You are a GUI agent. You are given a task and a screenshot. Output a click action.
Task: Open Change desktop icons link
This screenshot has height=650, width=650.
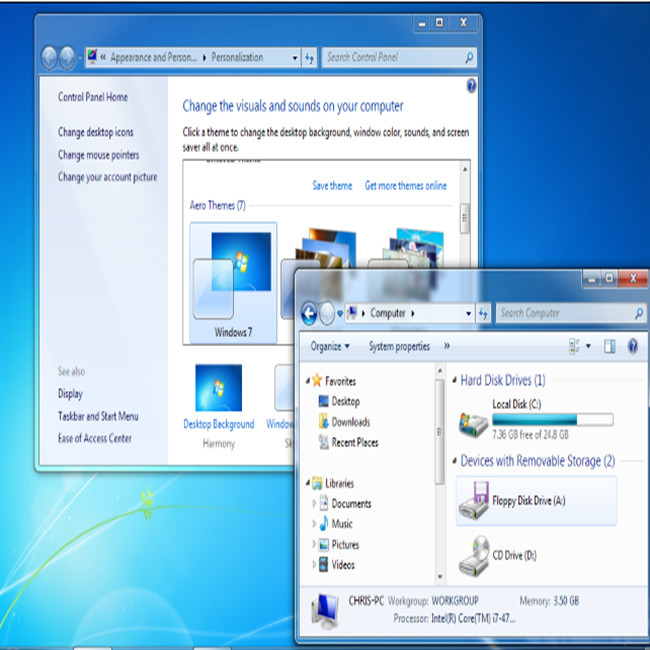(95, 132)
